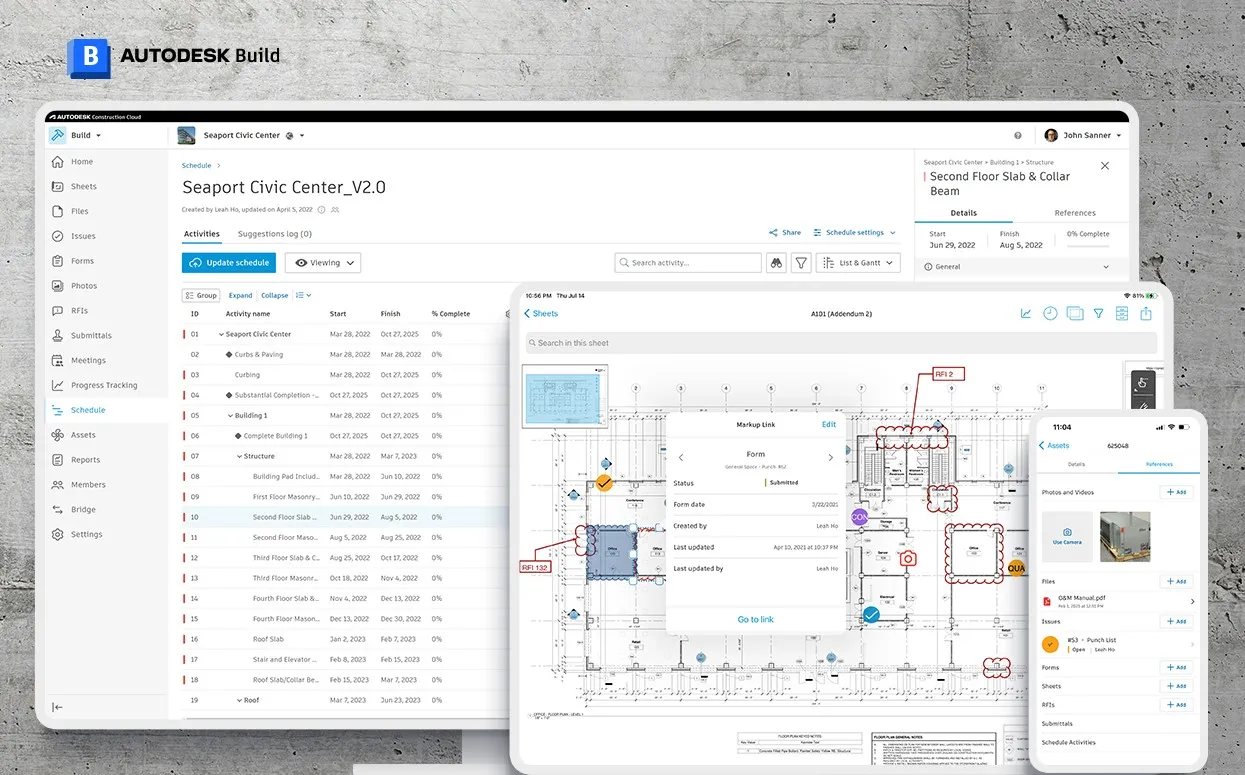1245x775 pixels.
Task: Open the schedule filter funnel
Action: click(x=801, y=263)
